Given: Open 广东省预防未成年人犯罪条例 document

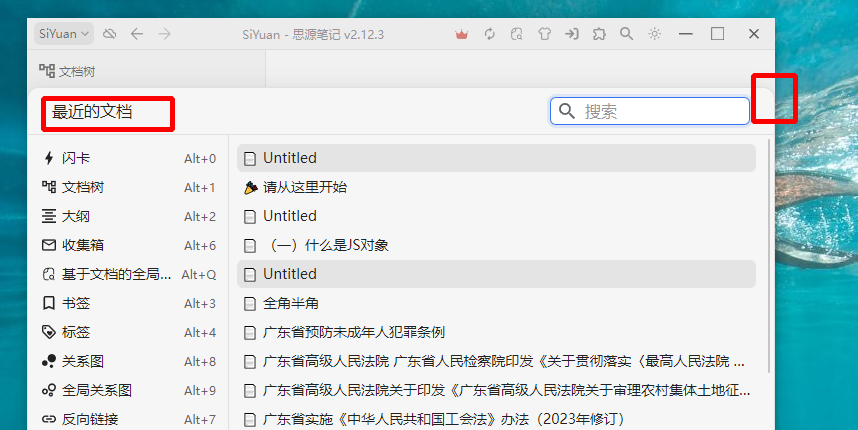Looking at the screenshot, I should click(353, 332).
